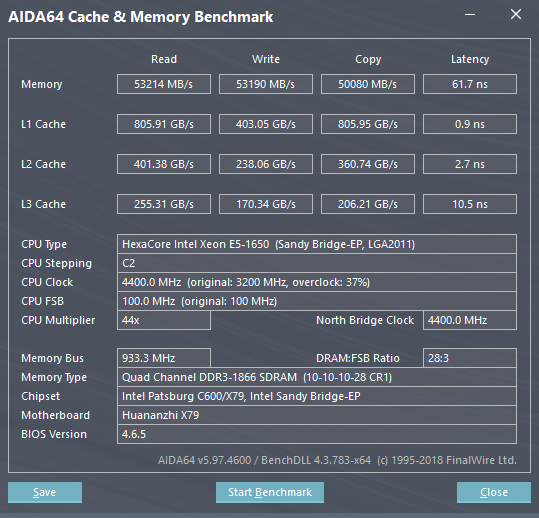Minimize the AIDA64 benchmark window

470,15
